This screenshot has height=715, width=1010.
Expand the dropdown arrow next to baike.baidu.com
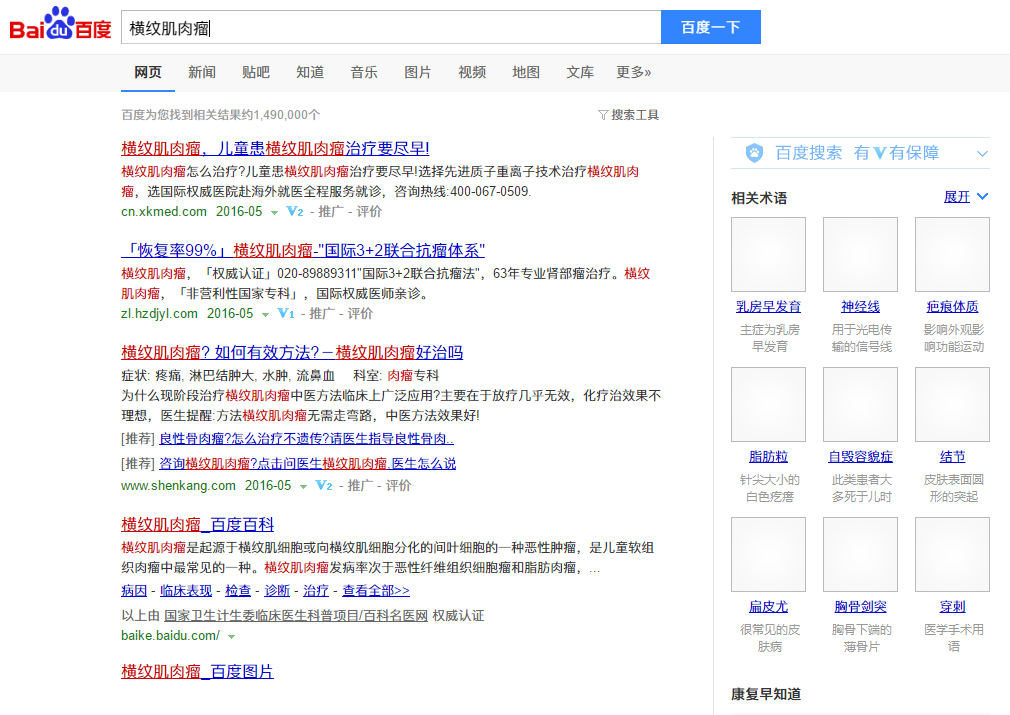coord(232,637)
